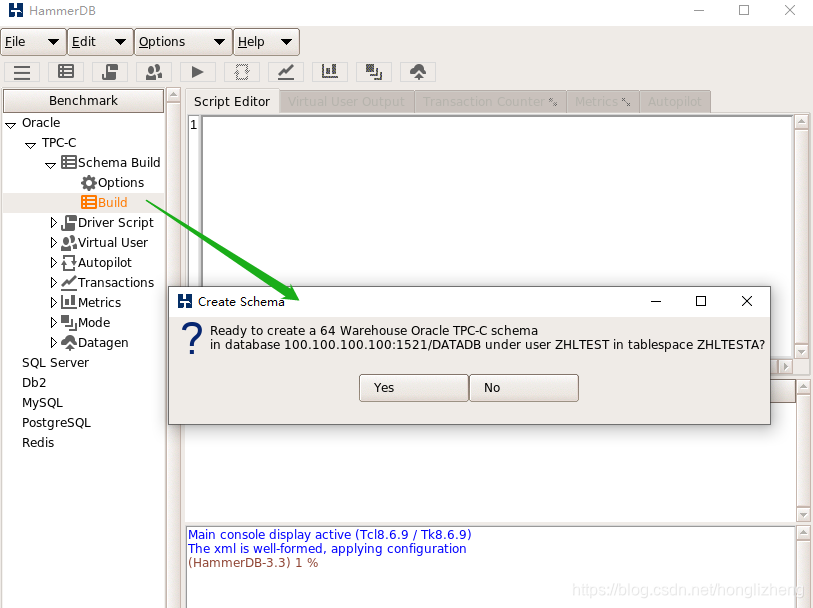Click the Options gear icon in tree
Image resolution: width=813 pixels, height=608 pixels.
pyautogui.click(x=89, y=182)
